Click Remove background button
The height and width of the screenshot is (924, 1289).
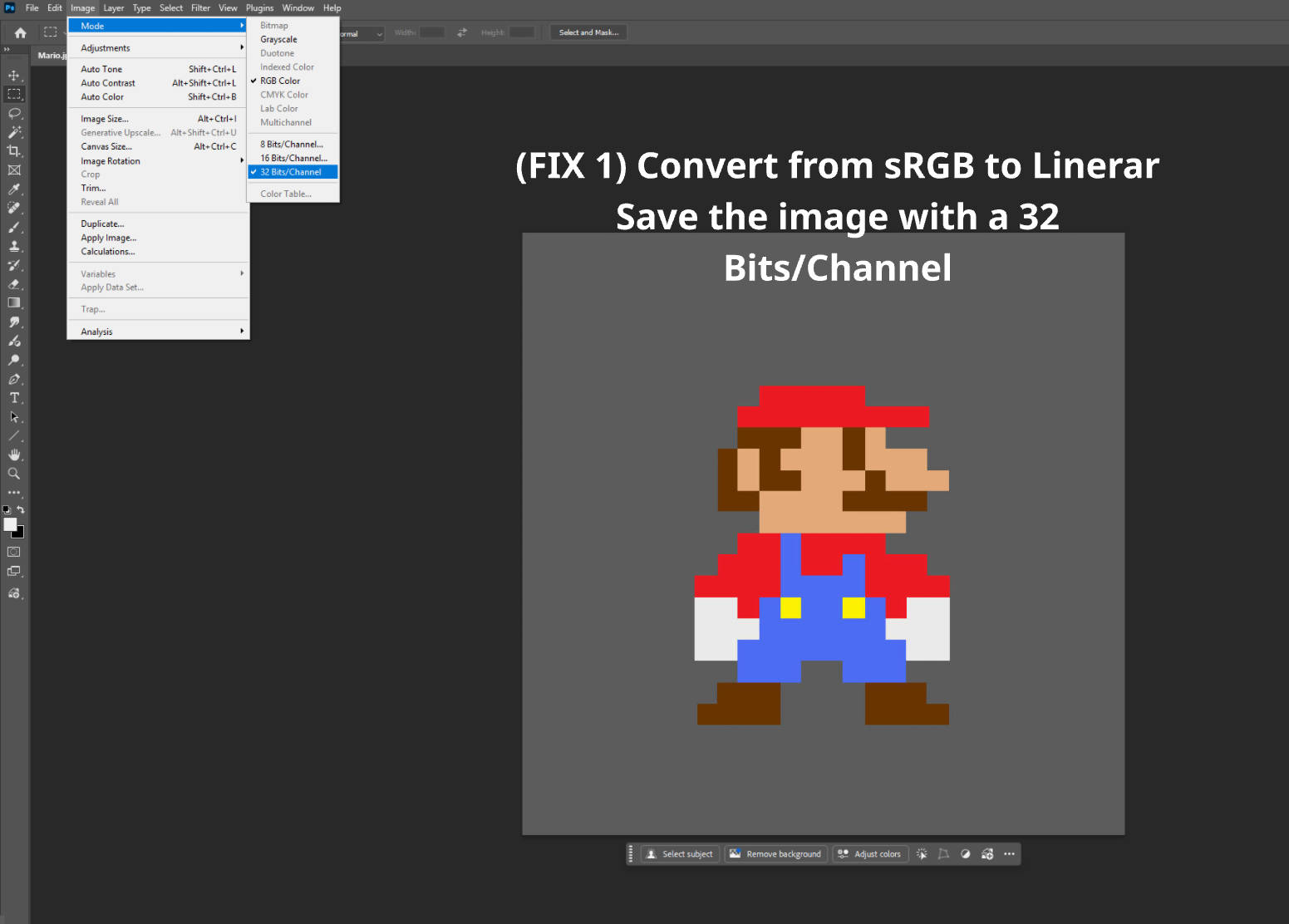775,854
